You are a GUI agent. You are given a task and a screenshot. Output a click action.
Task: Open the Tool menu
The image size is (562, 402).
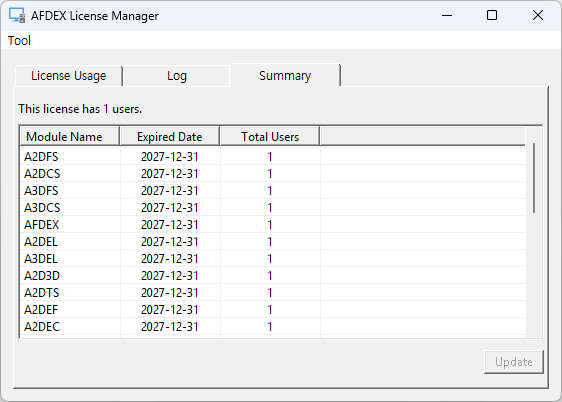19,40
